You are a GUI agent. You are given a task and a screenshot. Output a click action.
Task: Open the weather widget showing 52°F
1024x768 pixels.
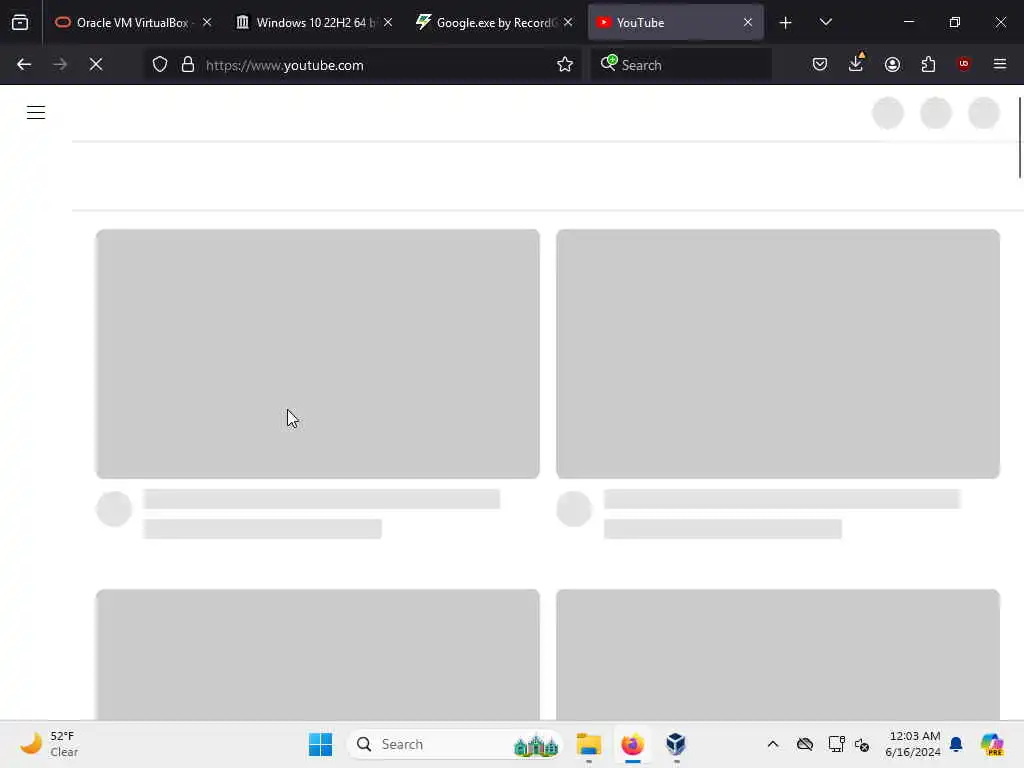coord(49,744)
